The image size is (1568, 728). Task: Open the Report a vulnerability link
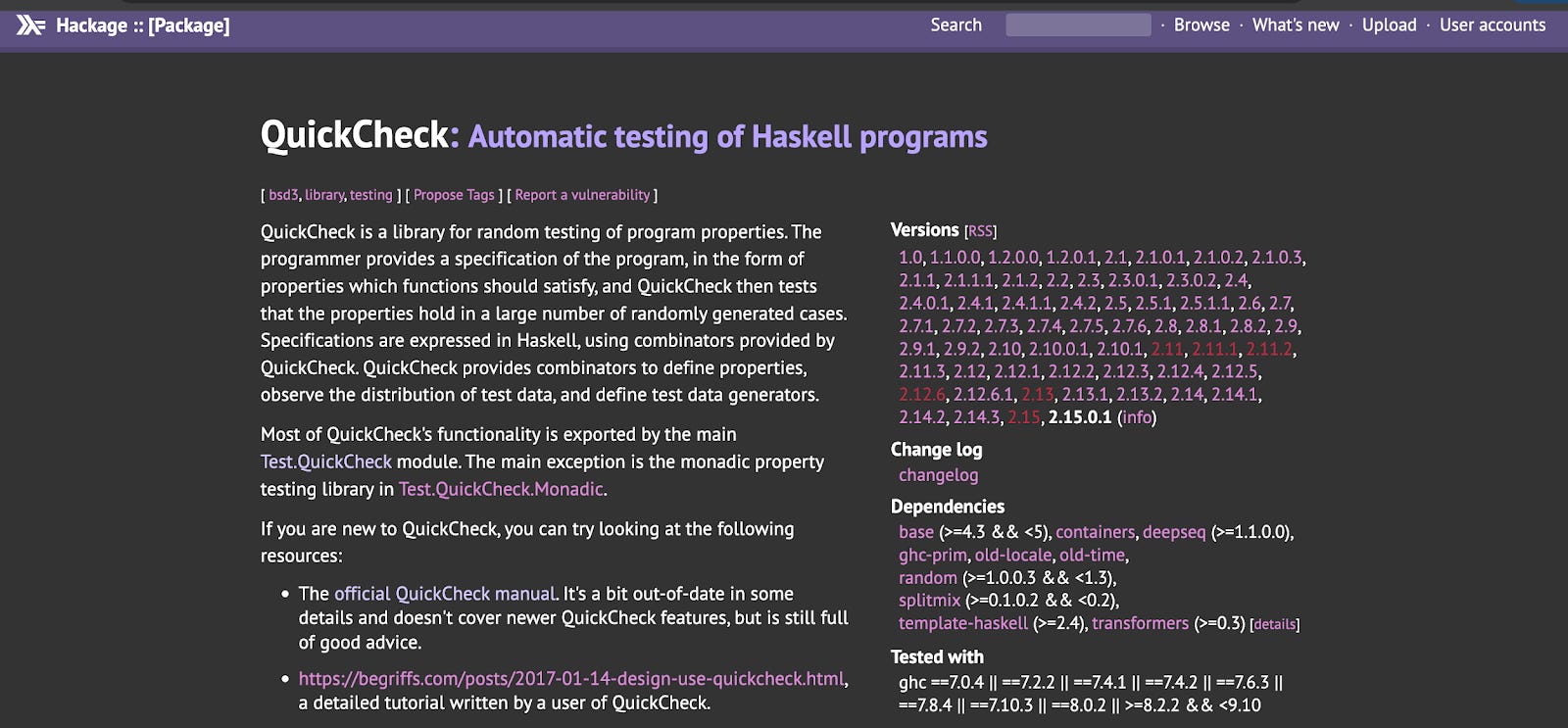coord(582,195)
